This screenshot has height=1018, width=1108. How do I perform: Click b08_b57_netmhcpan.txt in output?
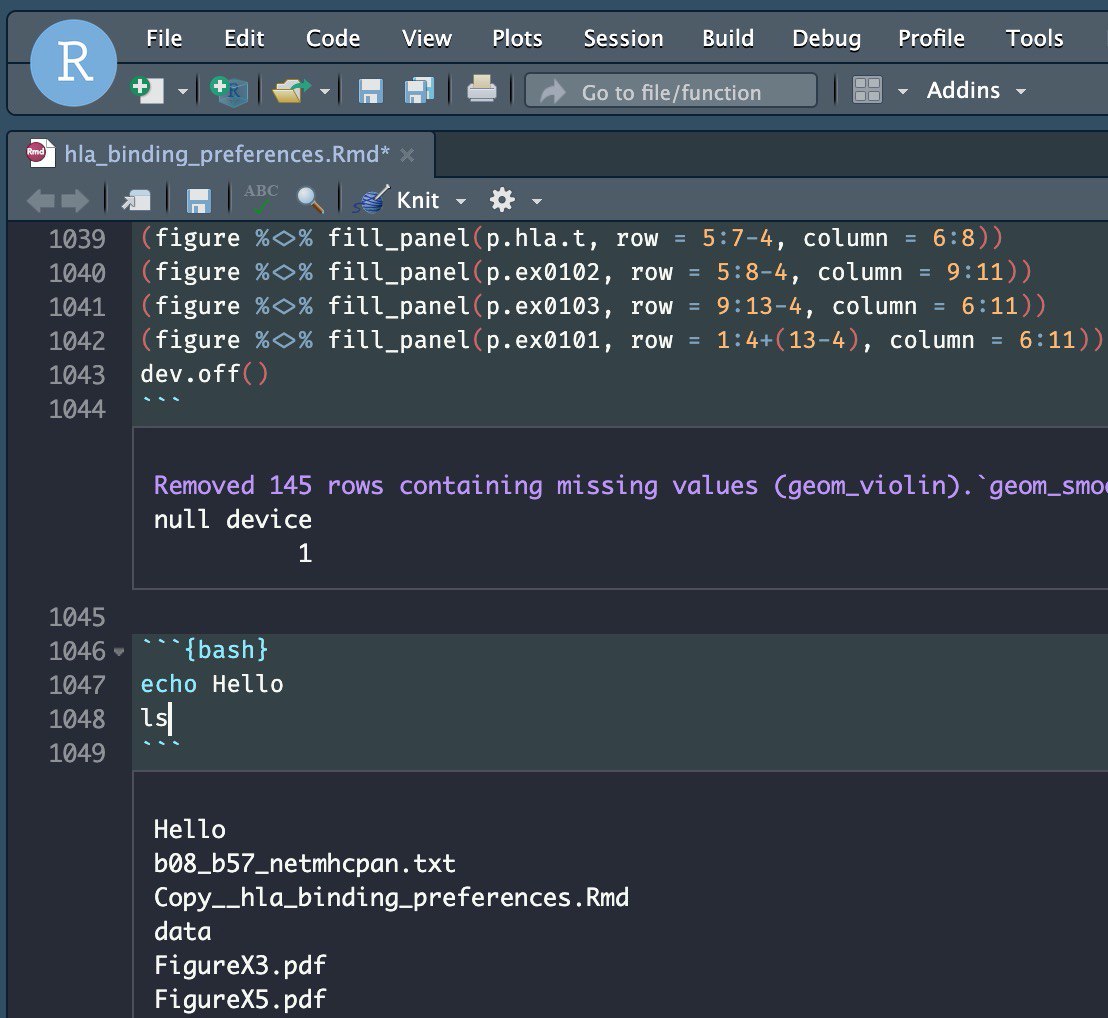click(305, 863)
